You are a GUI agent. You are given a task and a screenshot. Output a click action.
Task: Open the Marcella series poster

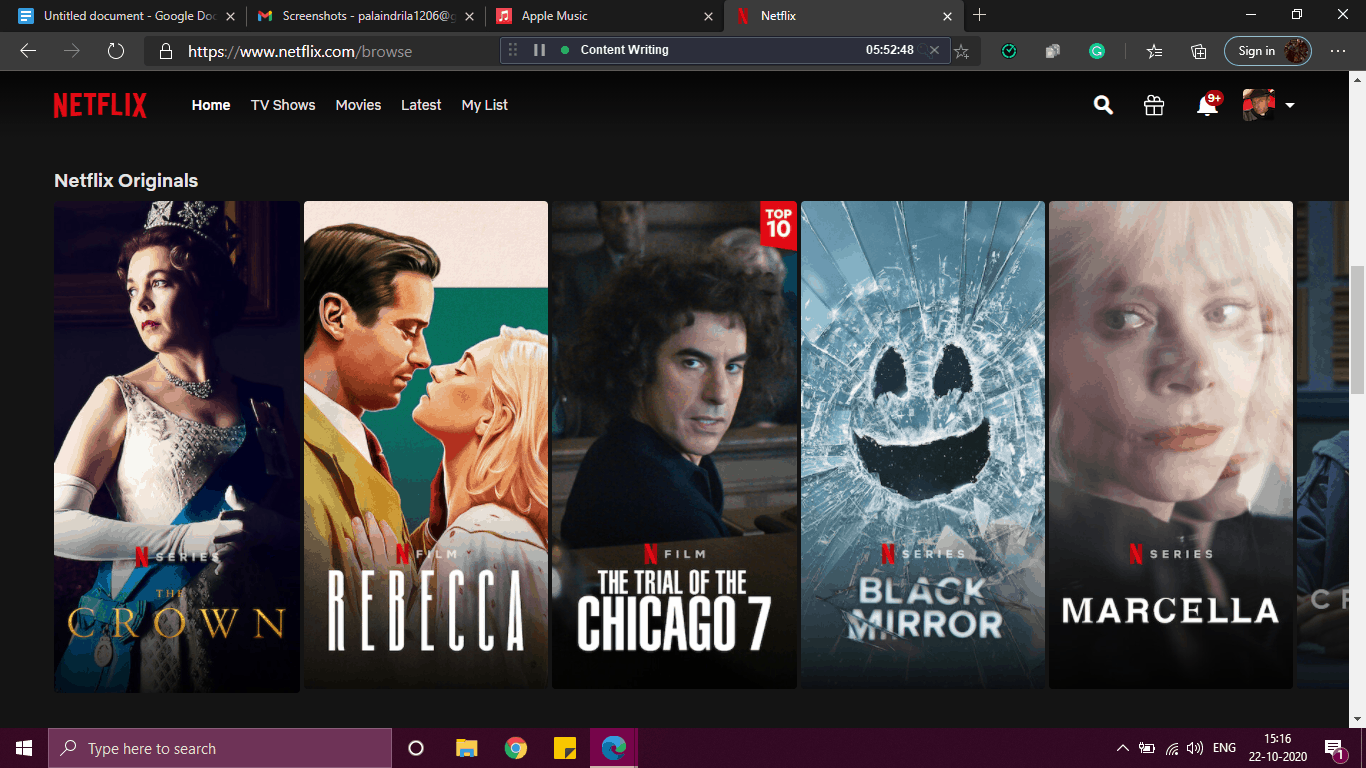[1171, 445]
